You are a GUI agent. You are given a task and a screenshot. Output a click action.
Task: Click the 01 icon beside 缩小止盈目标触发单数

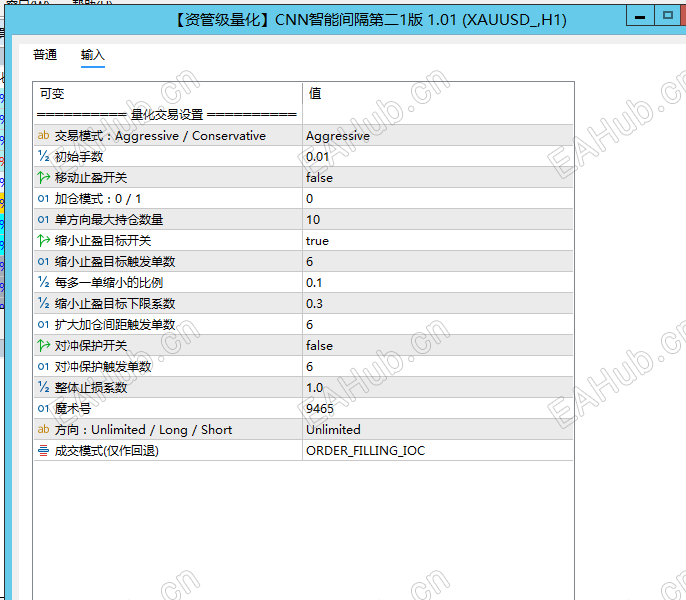[43, 261]
